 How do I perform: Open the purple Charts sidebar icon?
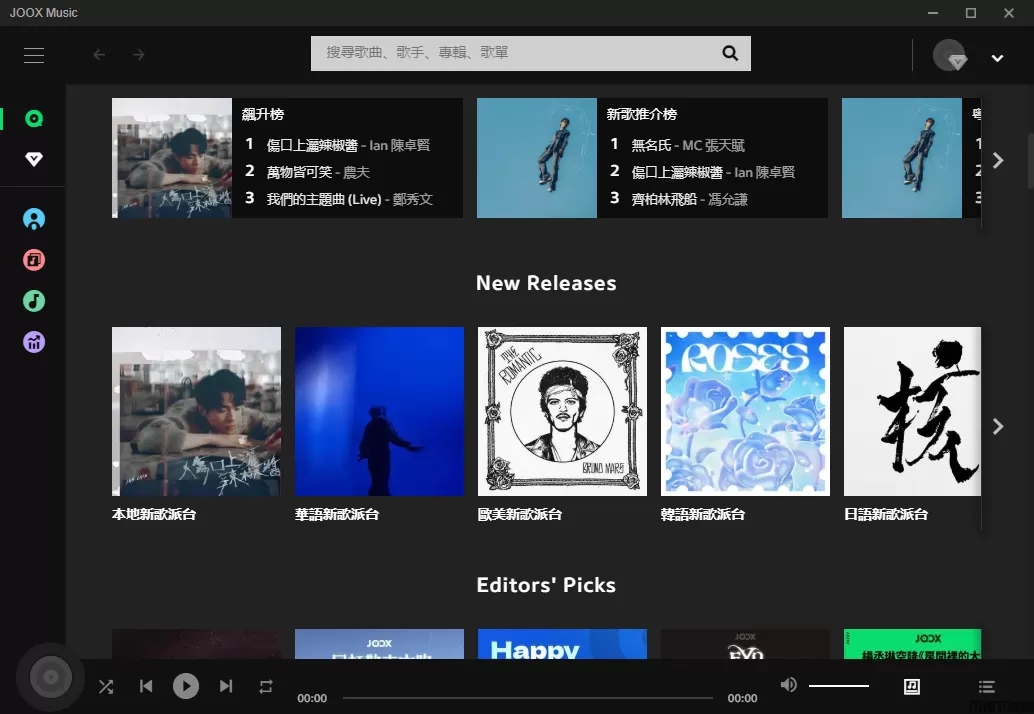pos(34,342)
